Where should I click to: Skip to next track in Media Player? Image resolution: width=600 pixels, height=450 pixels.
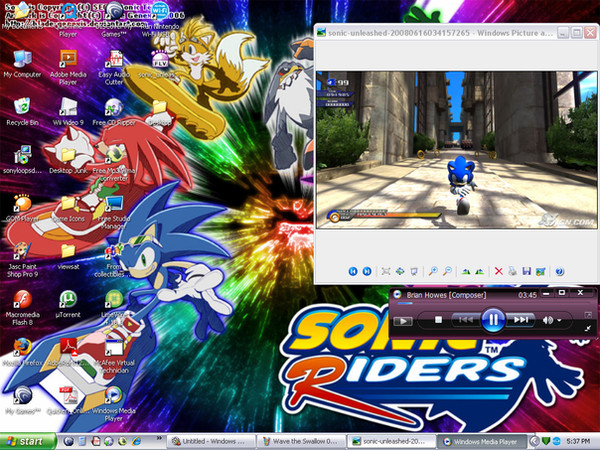tap(520, 320)
